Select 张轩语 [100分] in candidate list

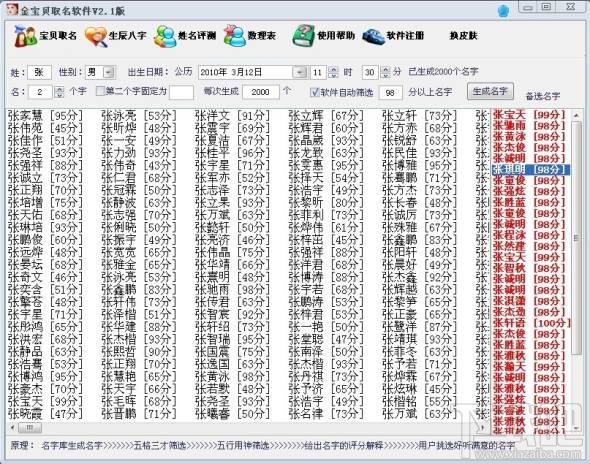532,323
